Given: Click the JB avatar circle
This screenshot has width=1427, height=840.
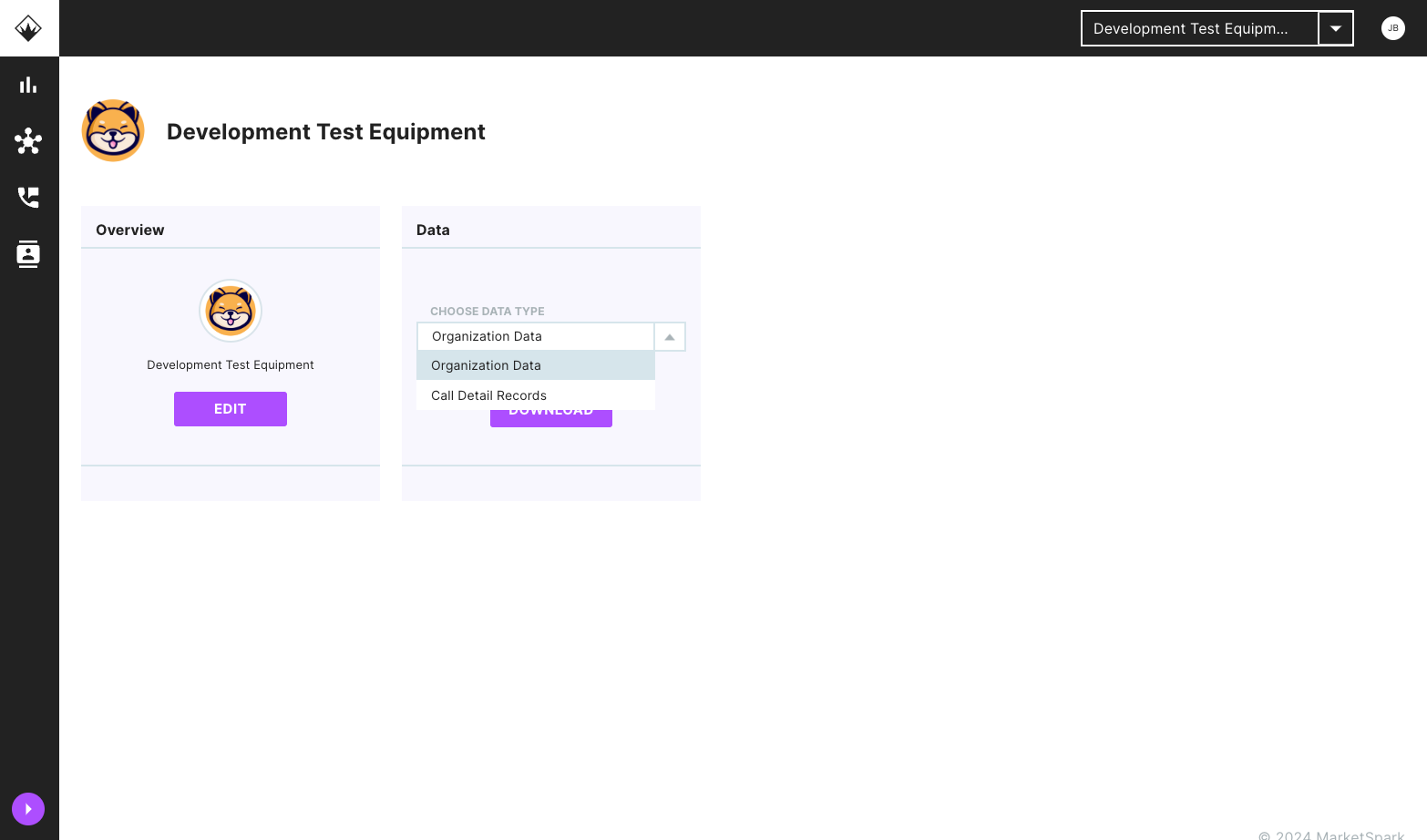Looking at the screenshot, I should point(1392,27).
